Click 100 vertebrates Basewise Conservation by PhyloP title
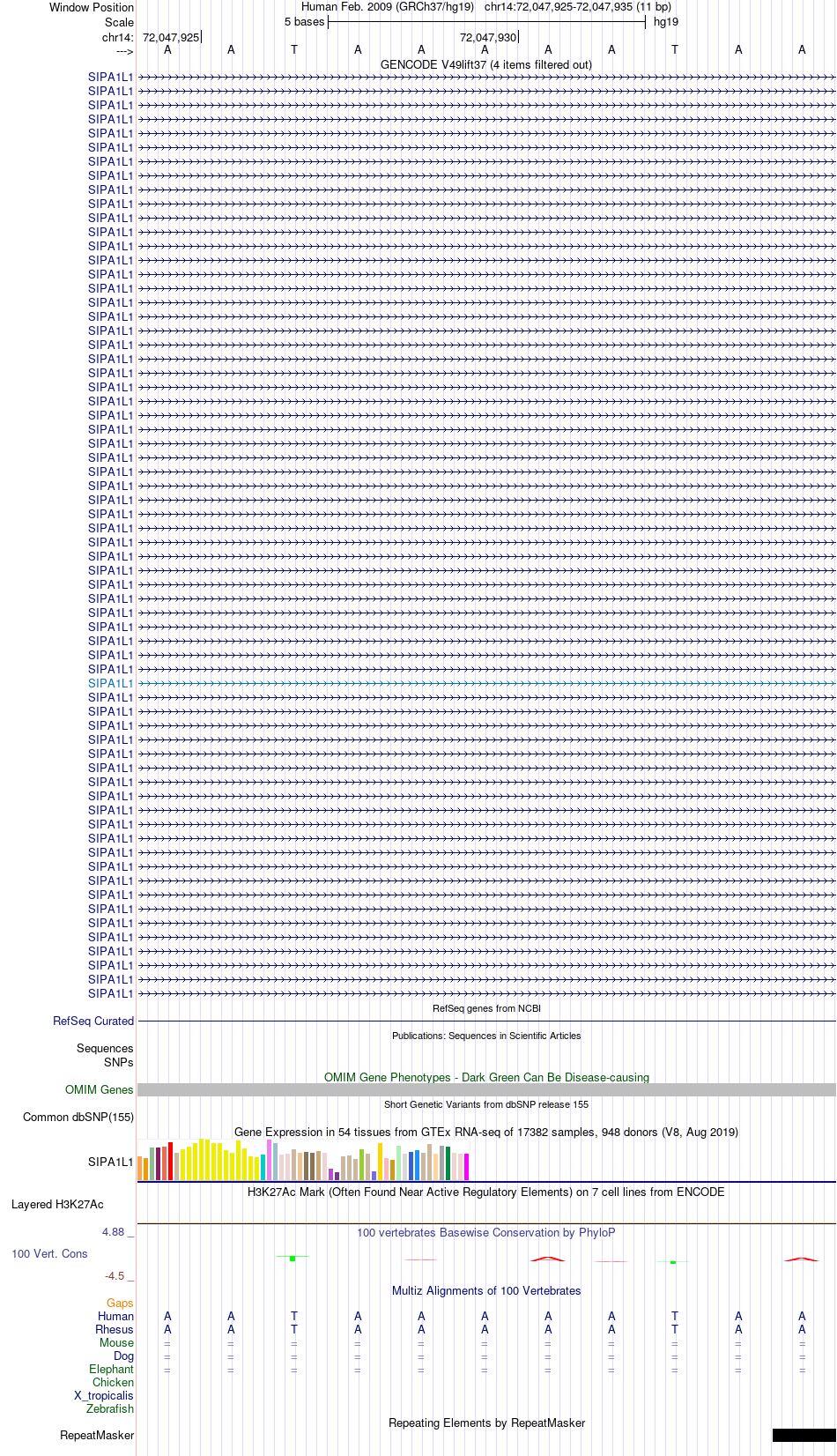837x1456 pixels. 486,1232
